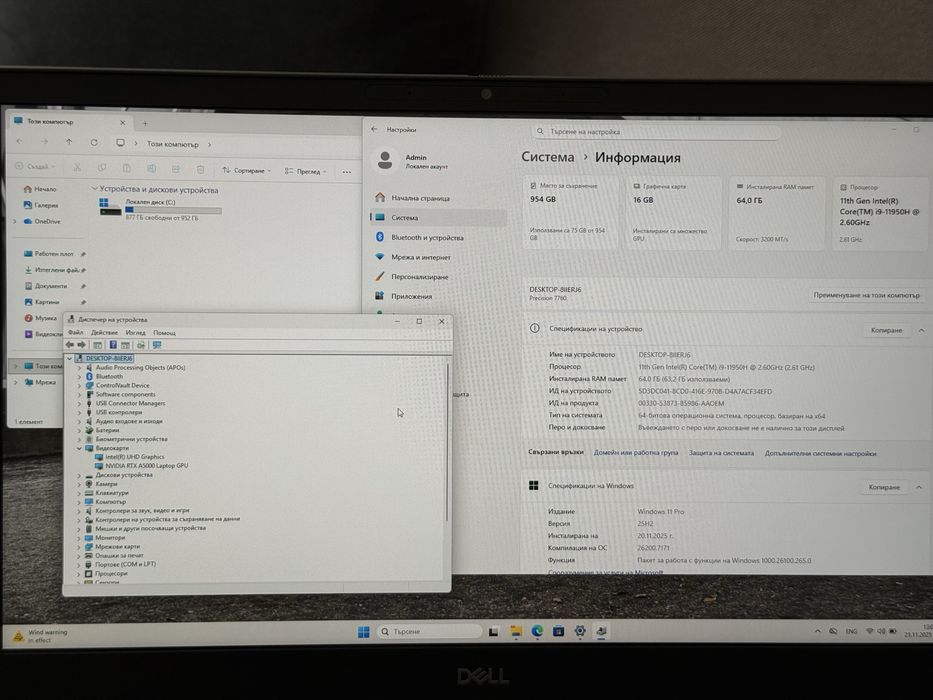This screenshot has height=700, width=933.
Task: Expand the Мрежови карти node
Action: (79, 546)
